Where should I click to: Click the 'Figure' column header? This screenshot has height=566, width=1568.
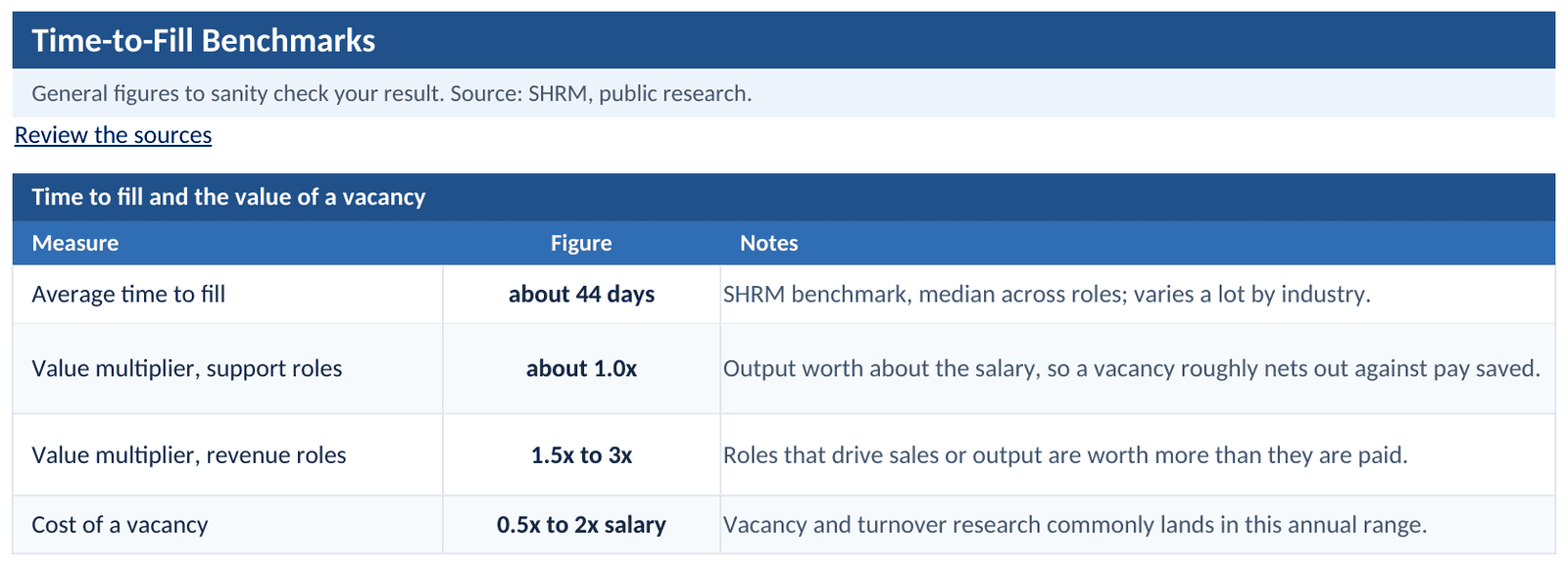(581, 243)
